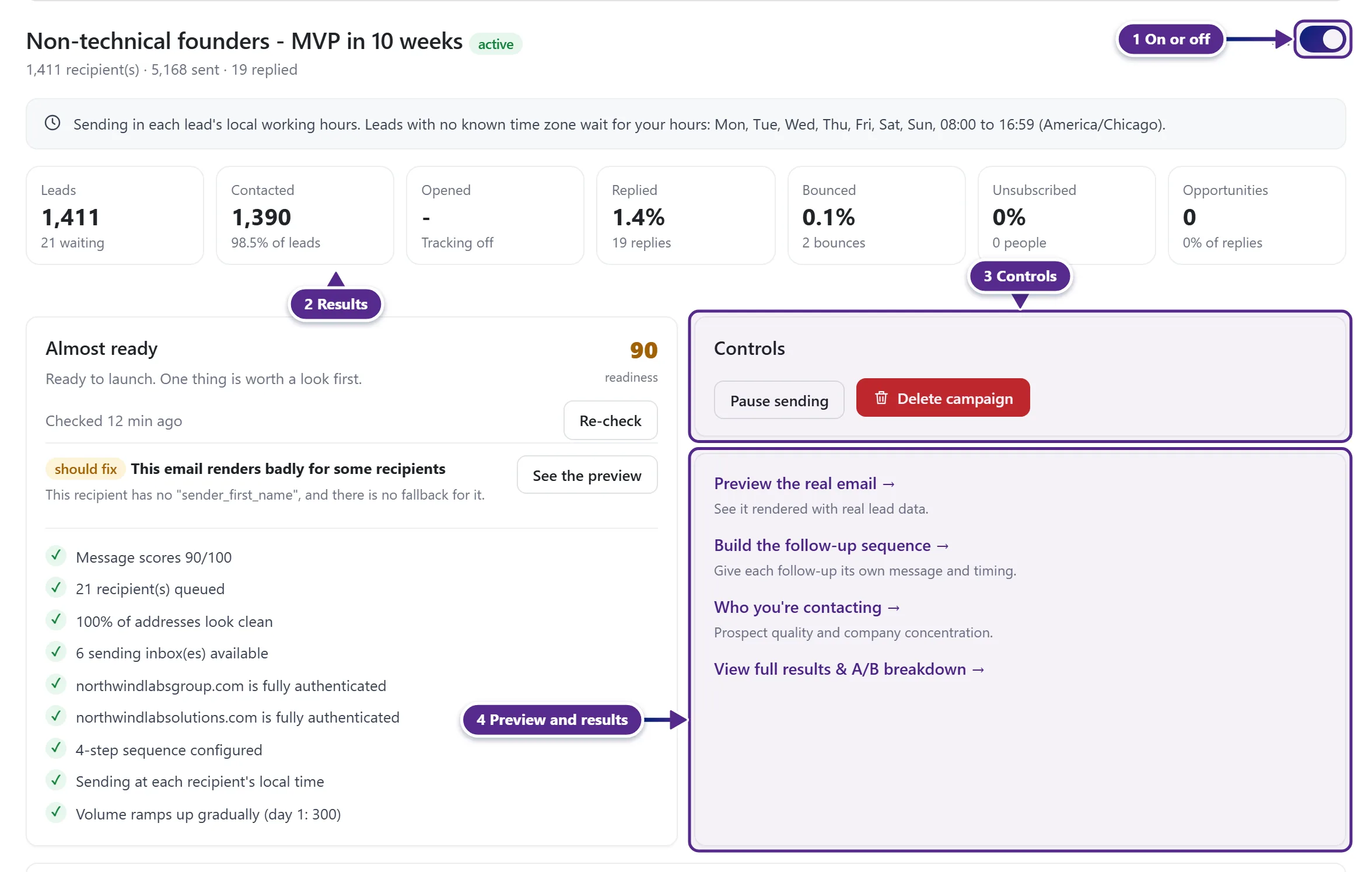Select the Contacted 1,390 stat card

(305, 215)
